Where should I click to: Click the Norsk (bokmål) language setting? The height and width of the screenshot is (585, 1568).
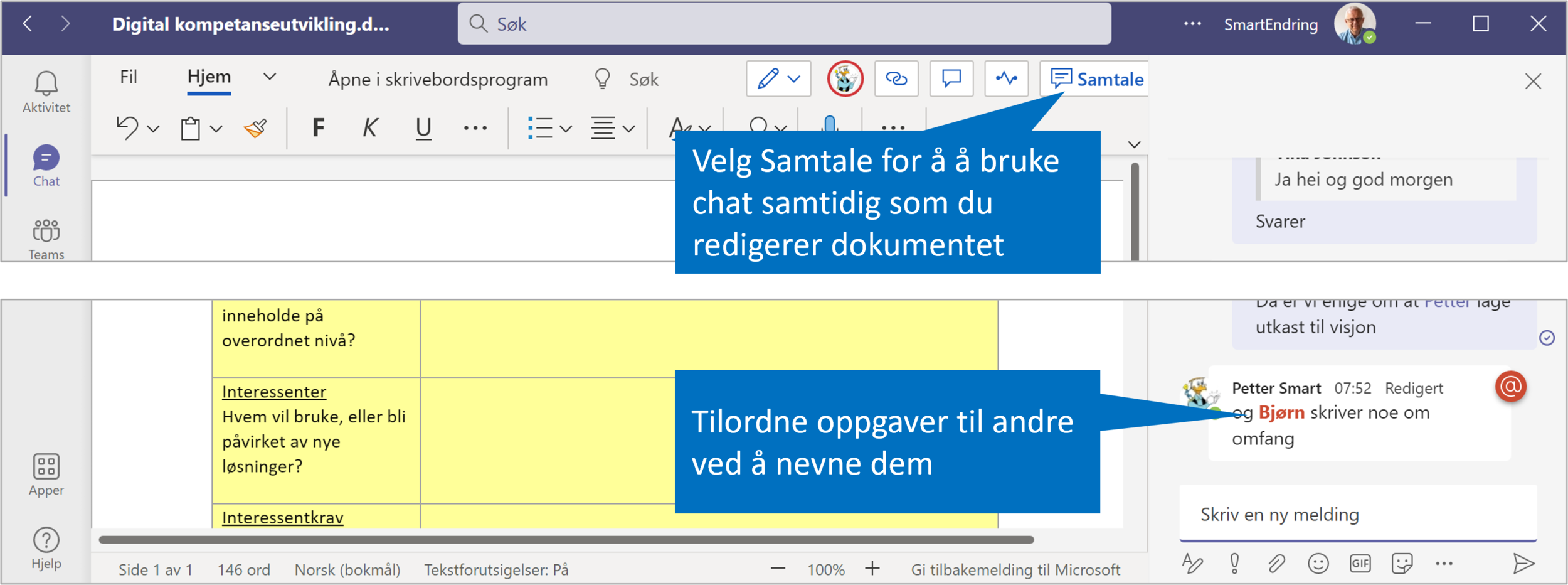click(347, 569)
